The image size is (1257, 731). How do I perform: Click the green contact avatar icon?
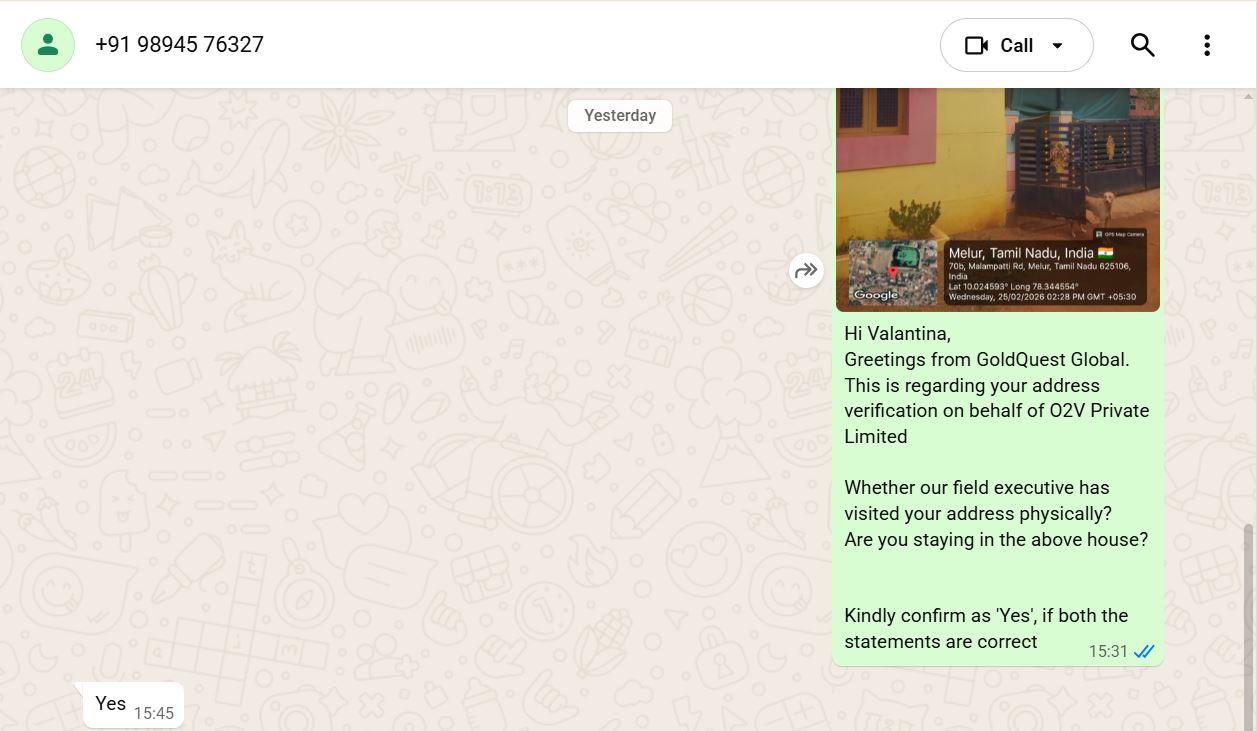coord(48,45)
